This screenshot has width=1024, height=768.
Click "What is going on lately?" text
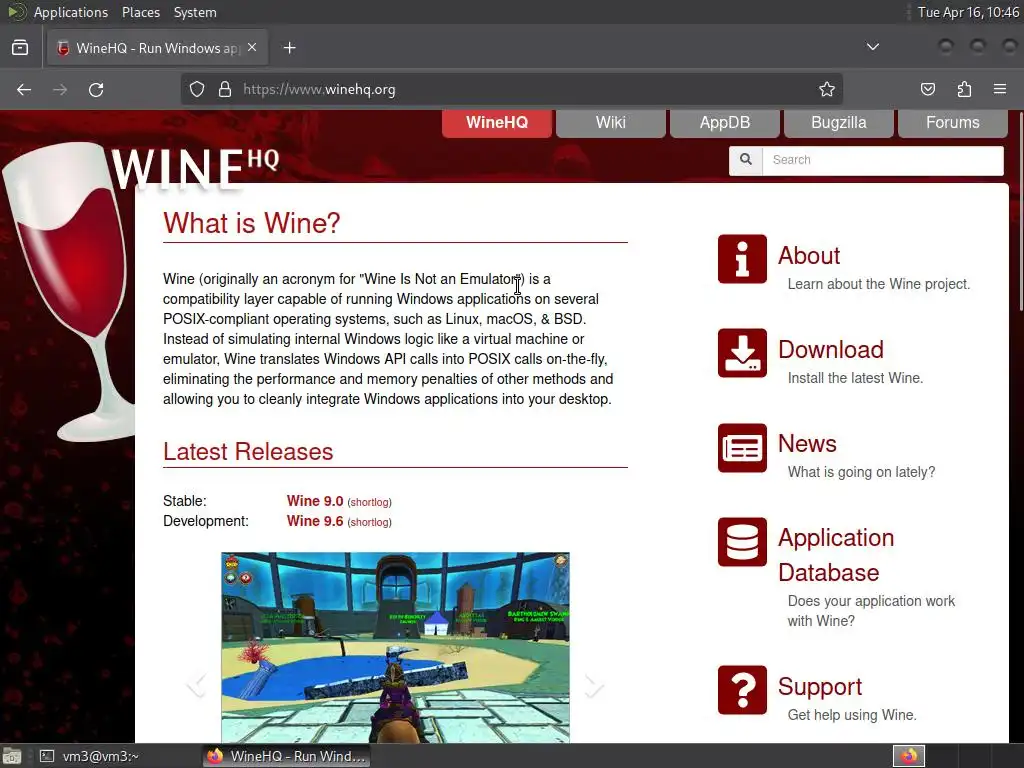[x=861, y=472]
